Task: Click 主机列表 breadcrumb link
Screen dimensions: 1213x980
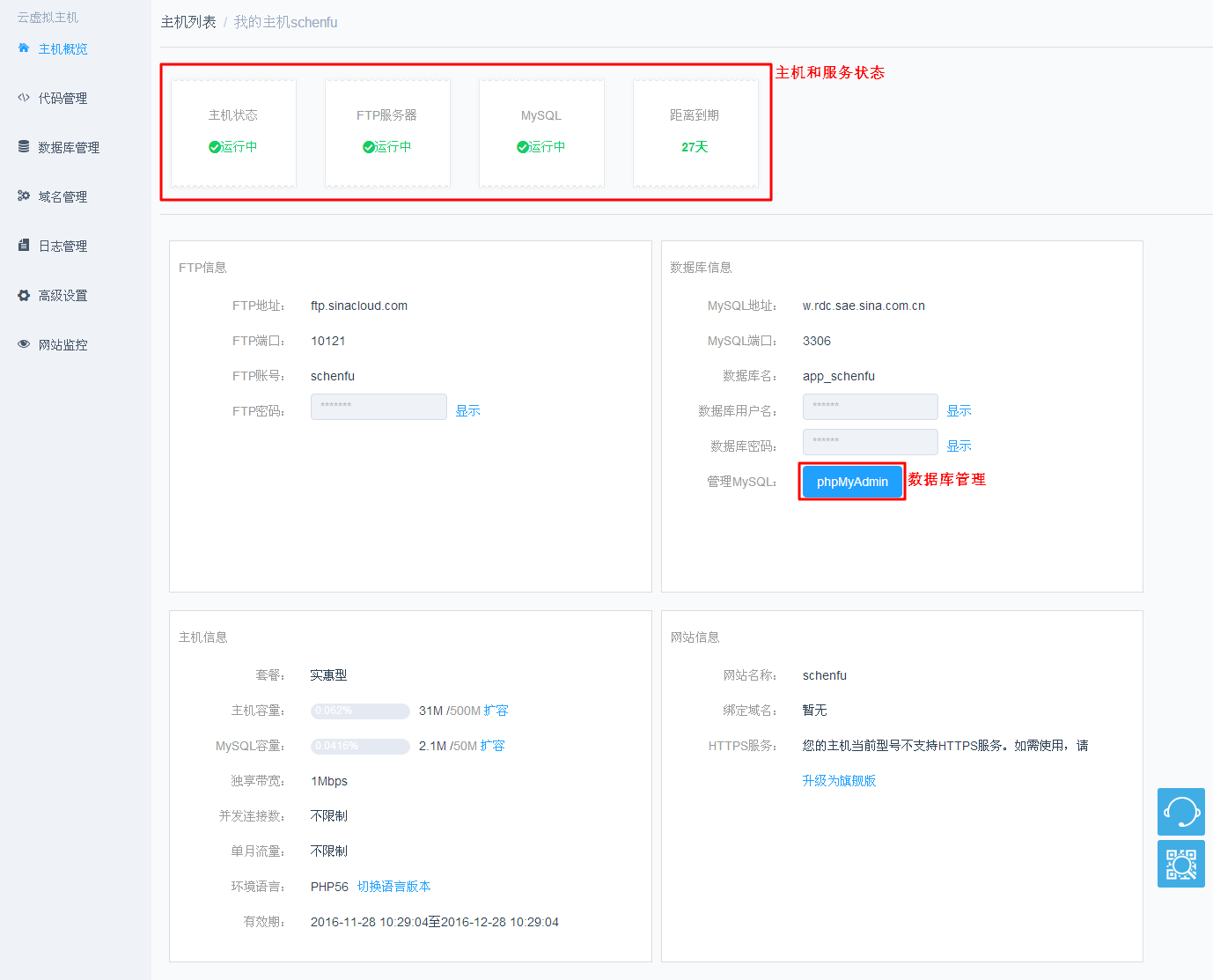Action: 188,22
